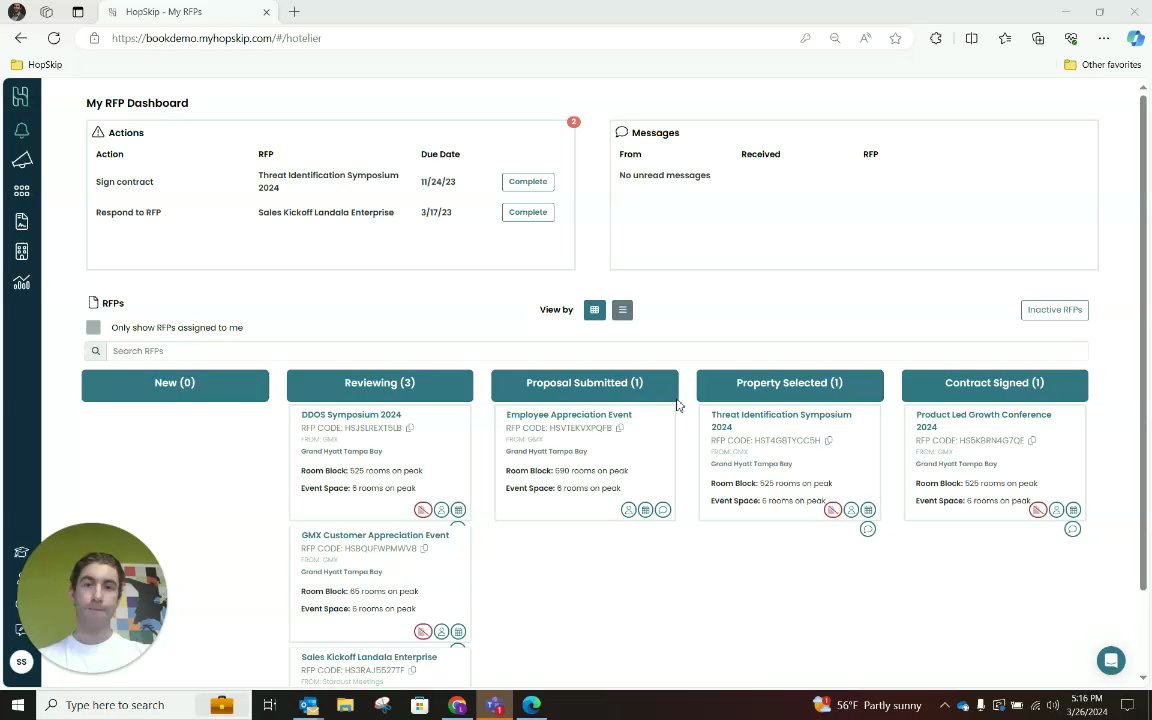Add this page to favorites star
1152x720 pixels.
click(x=895, y=38)
